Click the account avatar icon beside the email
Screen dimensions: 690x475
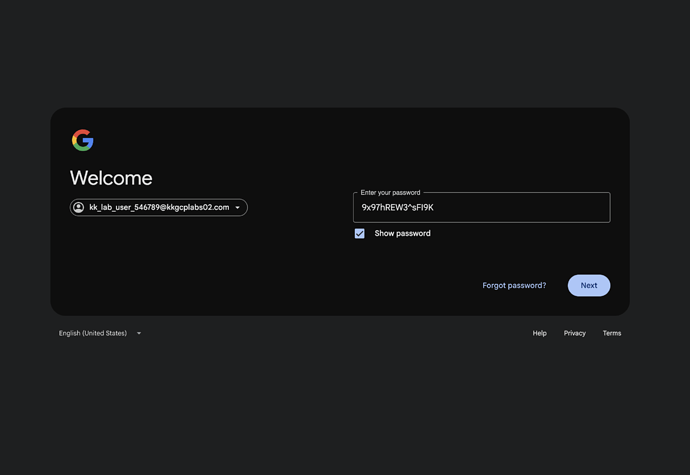(x=79, y=207)
